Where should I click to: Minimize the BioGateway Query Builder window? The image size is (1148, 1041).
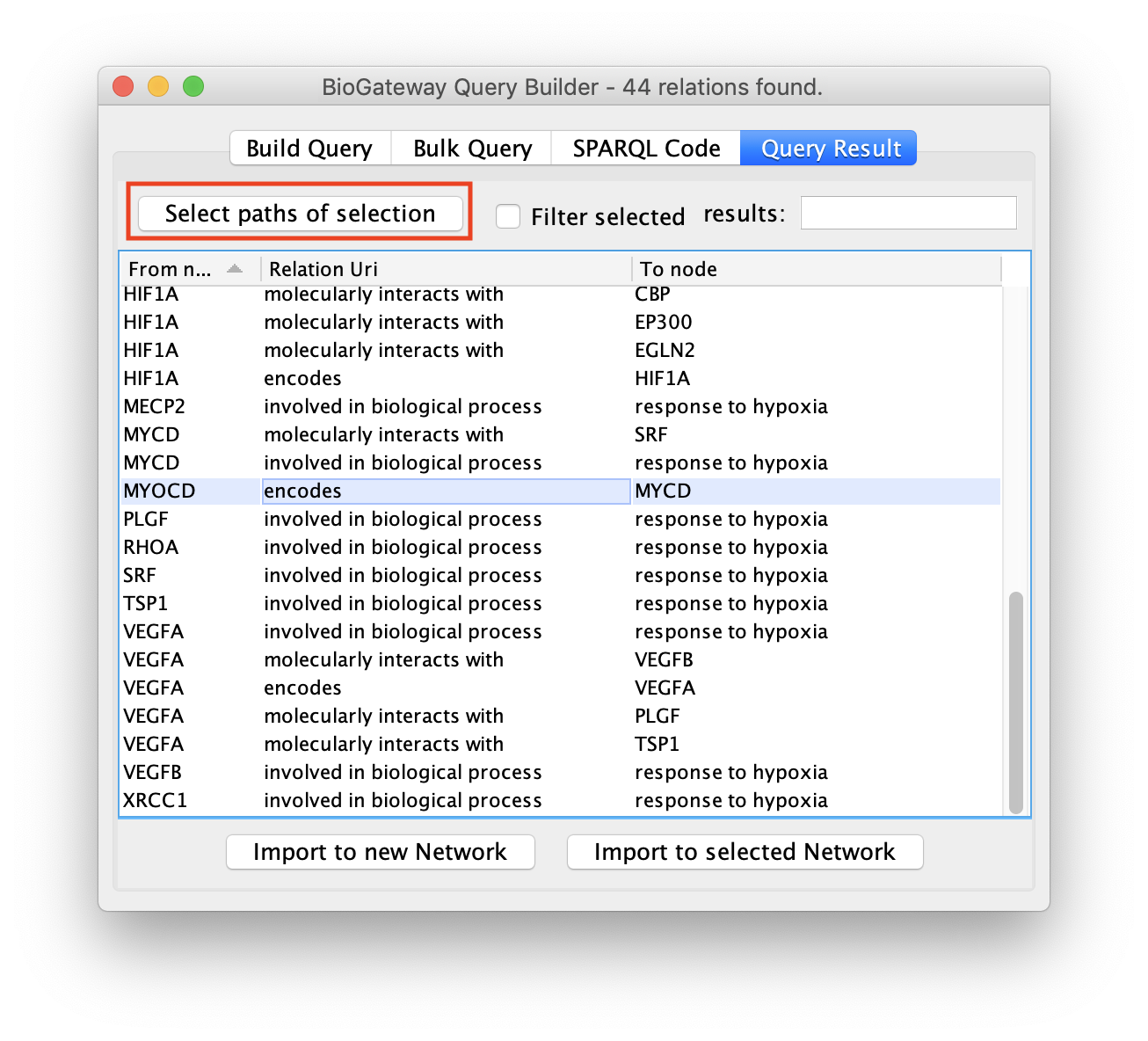point(158,86)
